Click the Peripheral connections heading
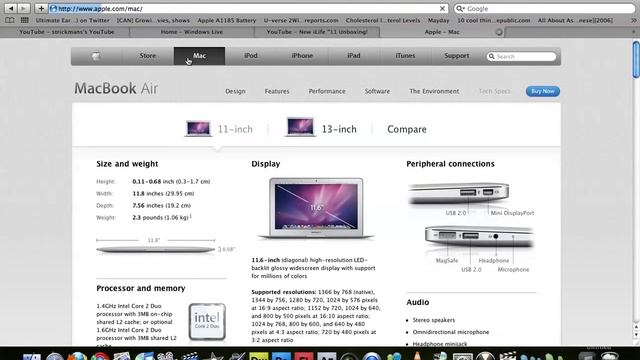 coord(450,164)
